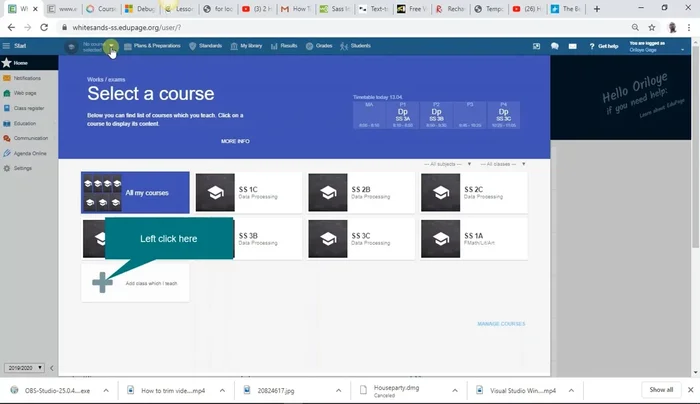Click the SS 2C graduation cap icon

pyautogui.click(x=440, y=192)
